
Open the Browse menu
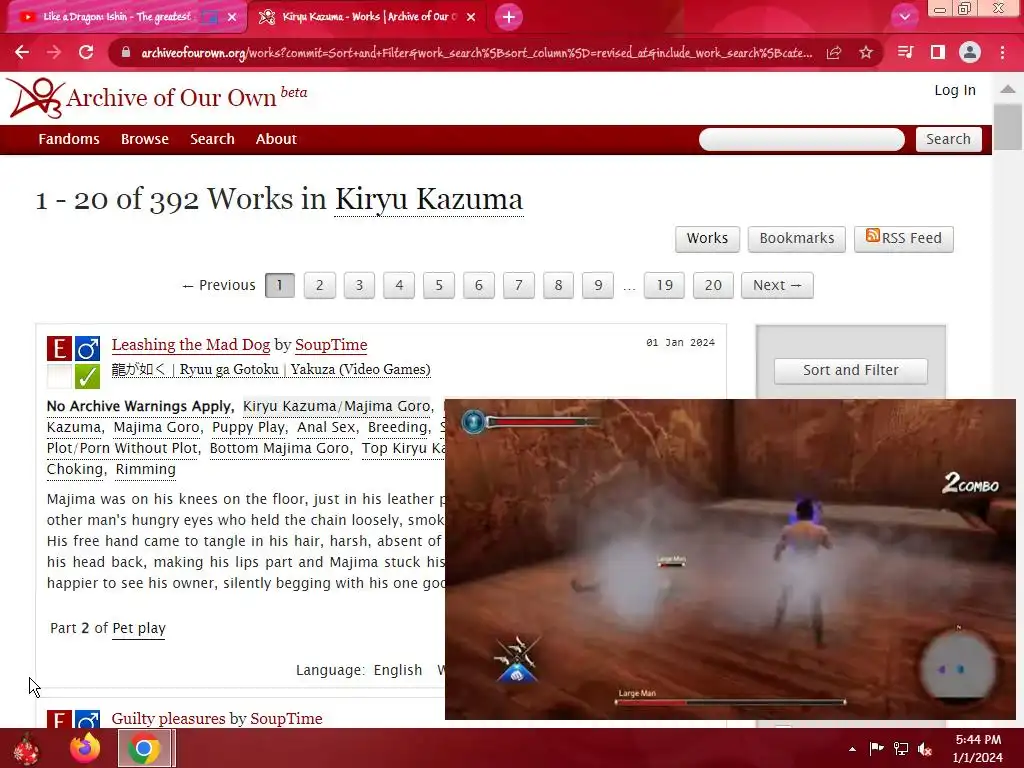[x=144, y=139]
